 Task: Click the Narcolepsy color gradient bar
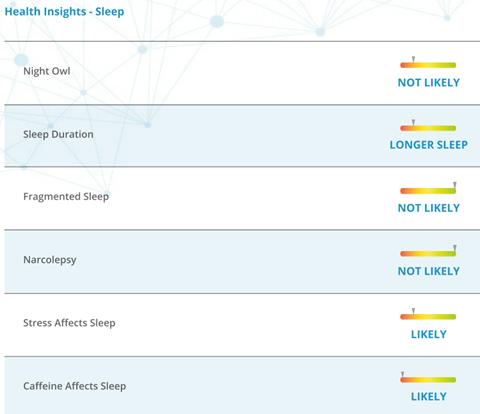(x=428, y=254)
